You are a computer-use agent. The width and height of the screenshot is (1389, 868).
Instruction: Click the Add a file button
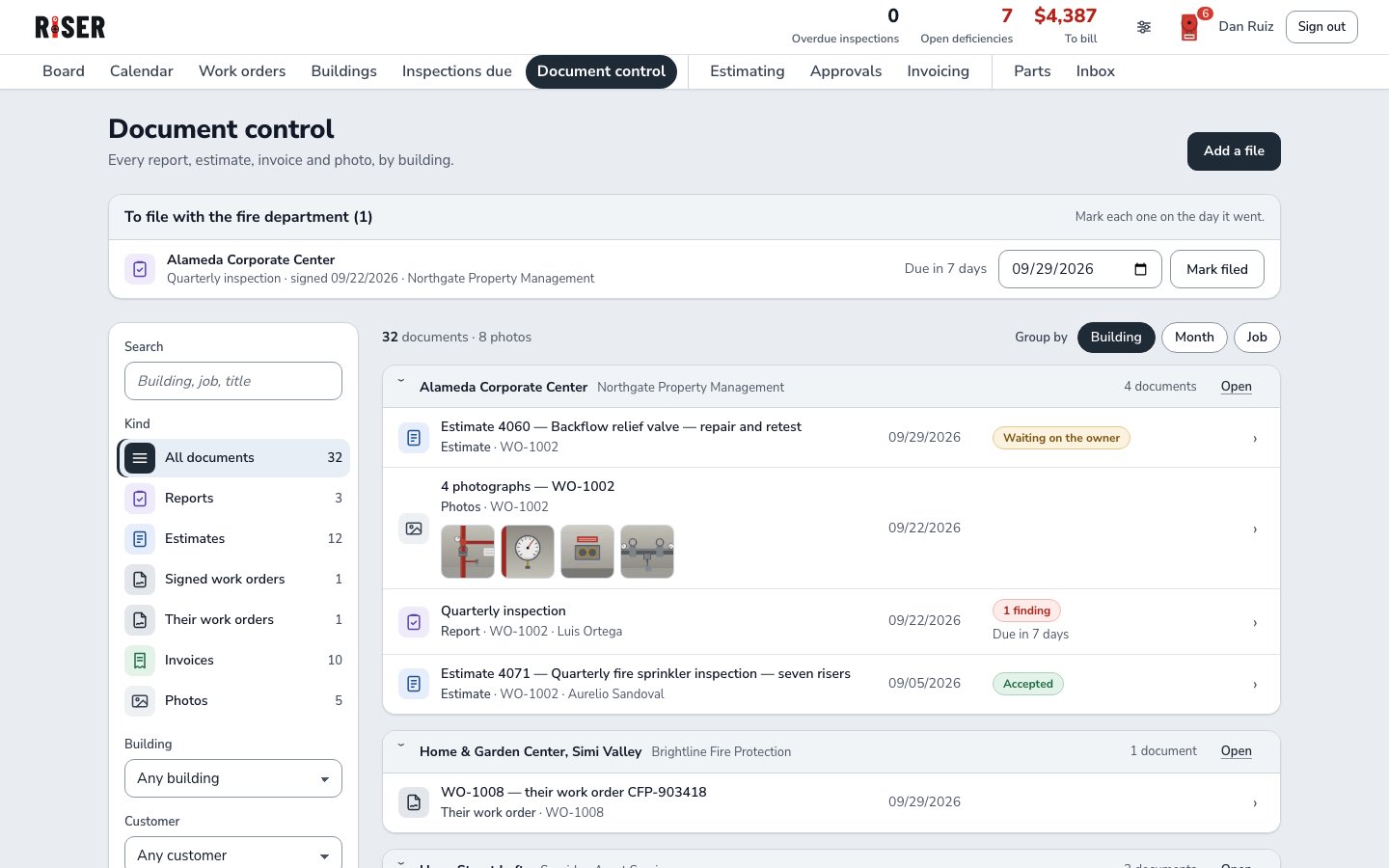click(1234, 151)
